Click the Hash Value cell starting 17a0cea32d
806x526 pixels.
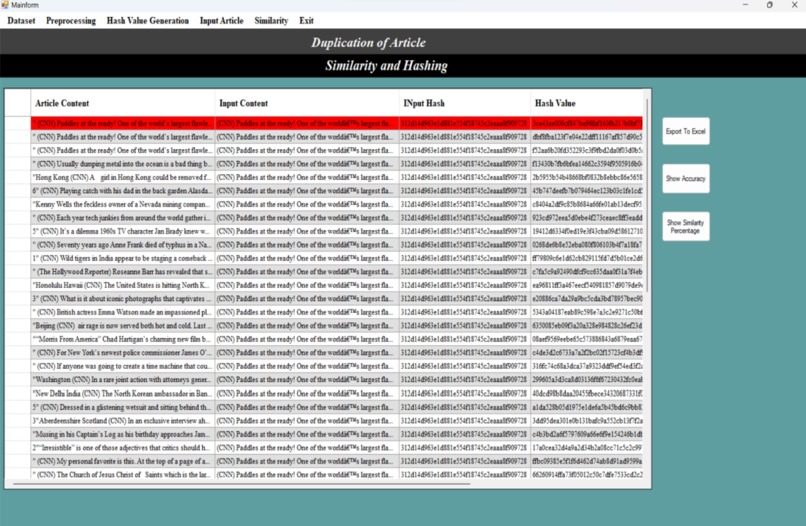click(587, 447)
